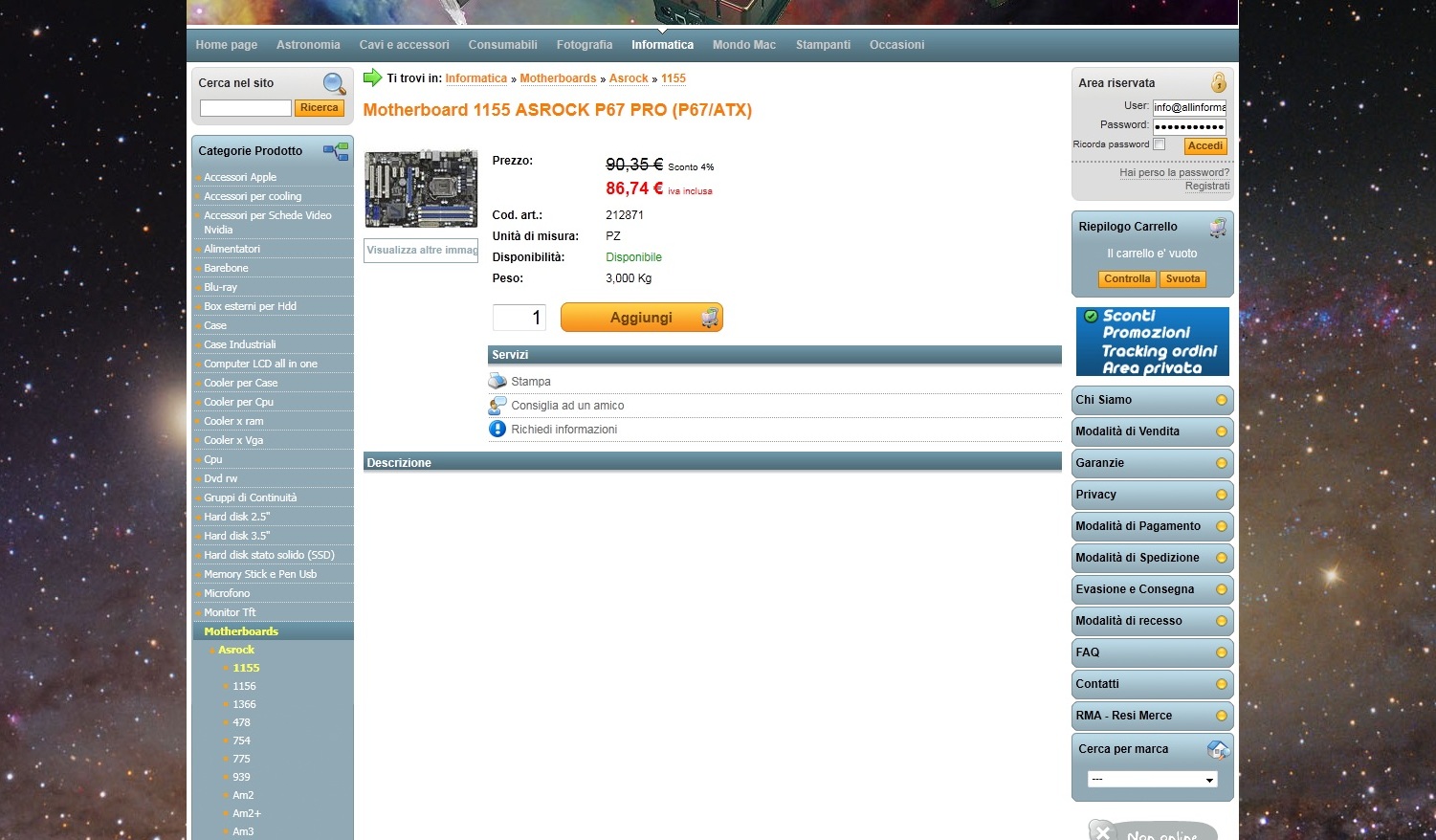1436x840 pixels.
Task: Click yellow dot beside RMA - Resi Merce
Action: coord(1221,716)
